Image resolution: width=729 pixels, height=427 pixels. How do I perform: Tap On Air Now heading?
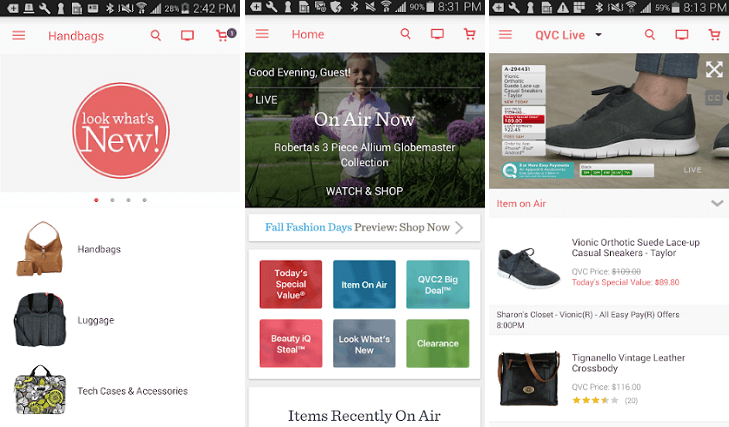click(x=364, y=120)
